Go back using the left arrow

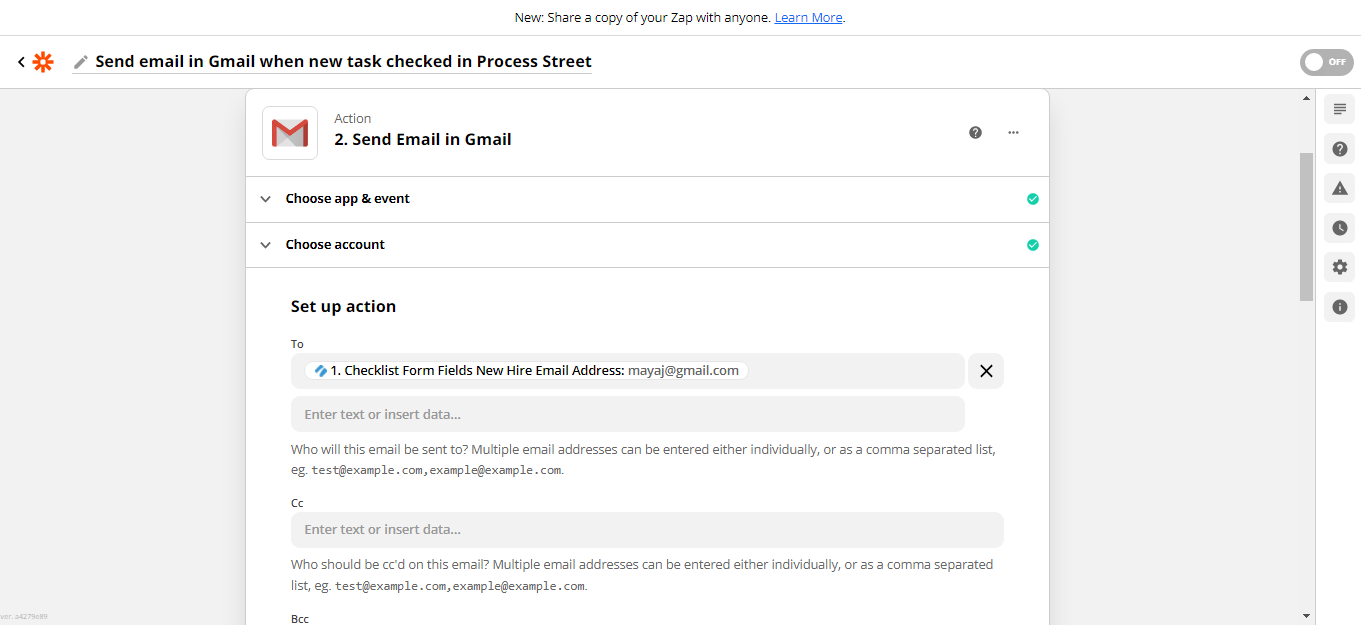pos(21,62)
